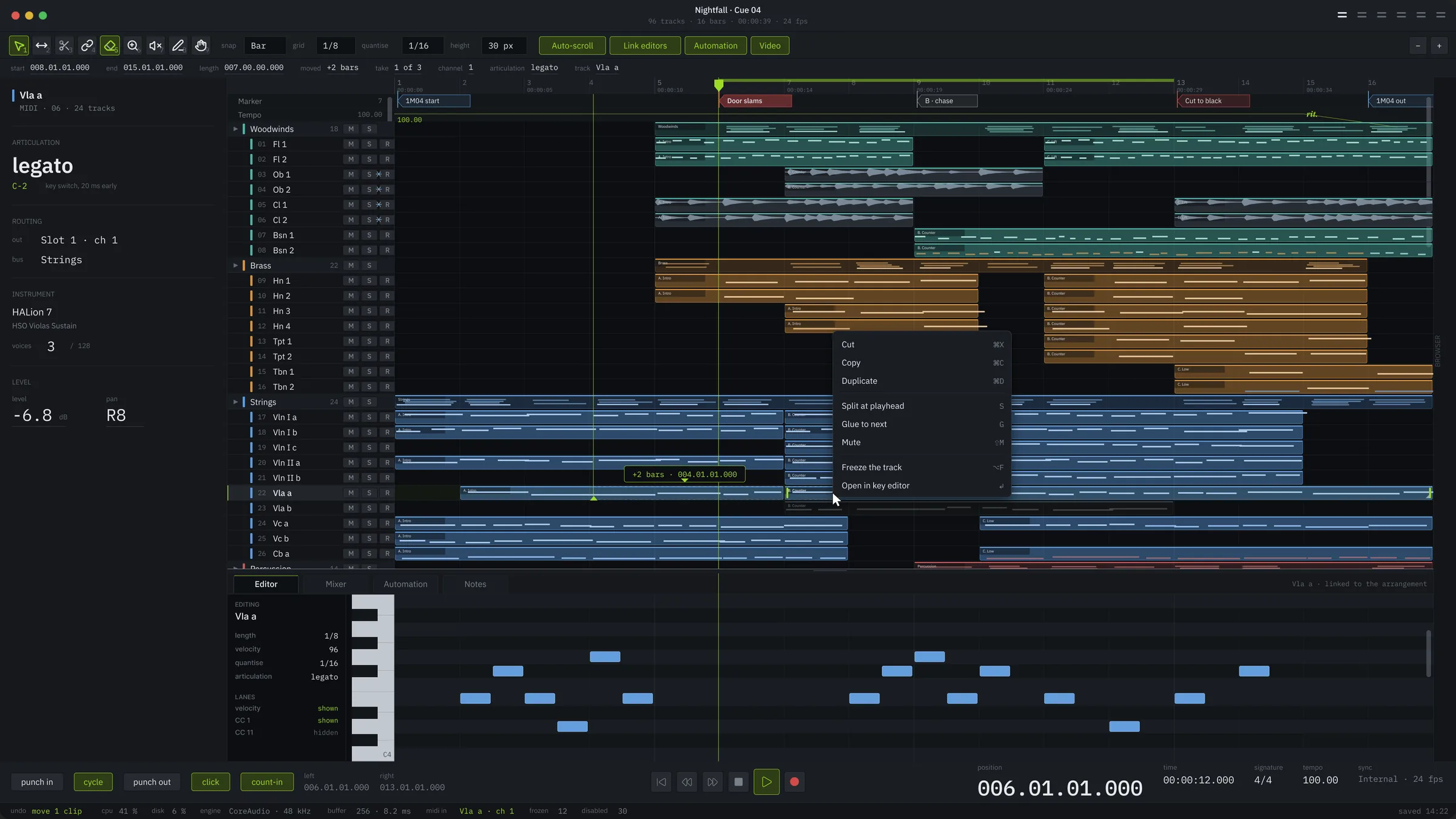This screenshot has width=1456, height=819.
Task: Stop playback with the square button
Action: pyautogui.click(x=738, y=782)
